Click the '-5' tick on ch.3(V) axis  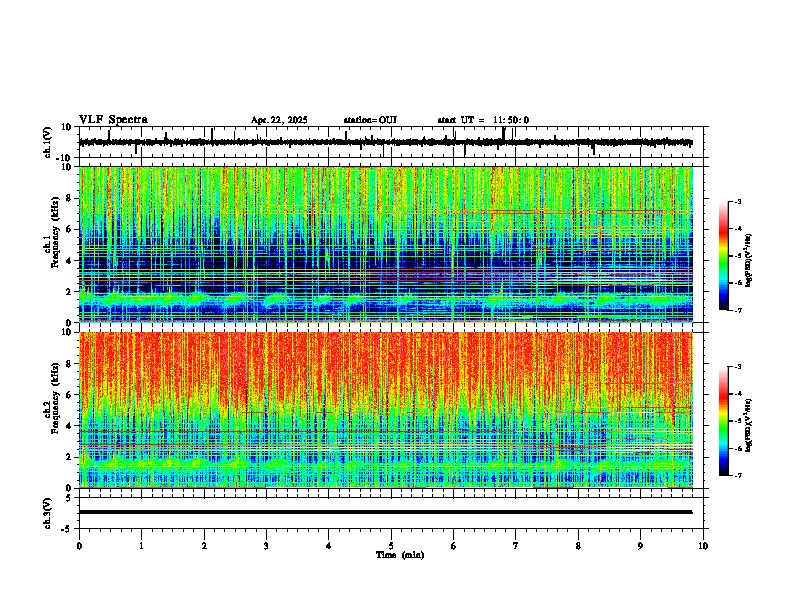click(x=68, y=529)
